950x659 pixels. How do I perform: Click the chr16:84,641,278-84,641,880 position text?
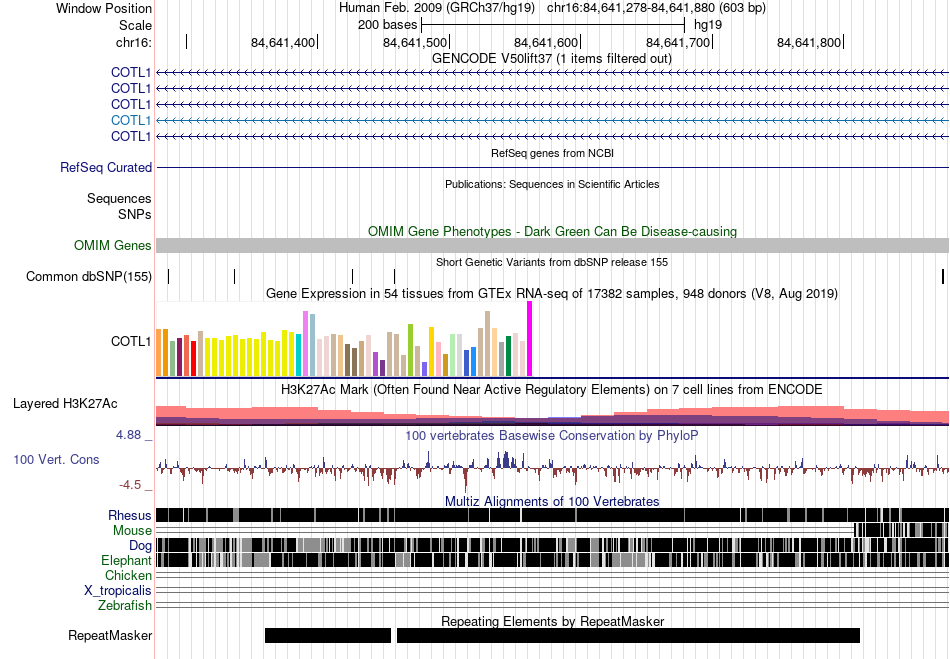click(656, 8)
